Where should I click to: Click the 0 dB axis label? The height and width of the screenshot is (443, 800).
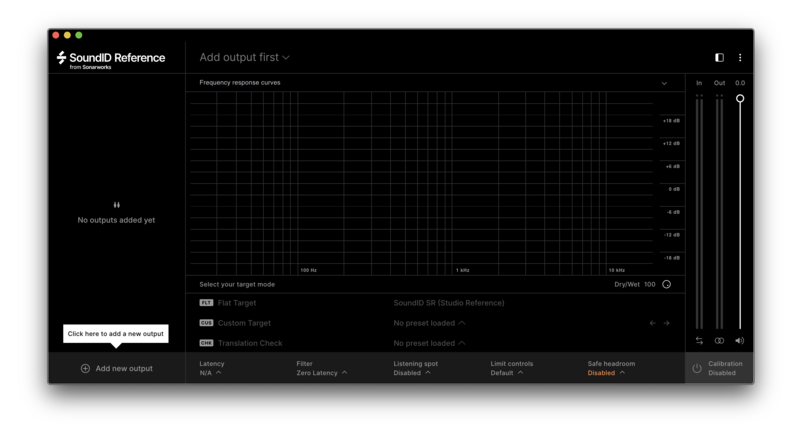coord(674,189)
